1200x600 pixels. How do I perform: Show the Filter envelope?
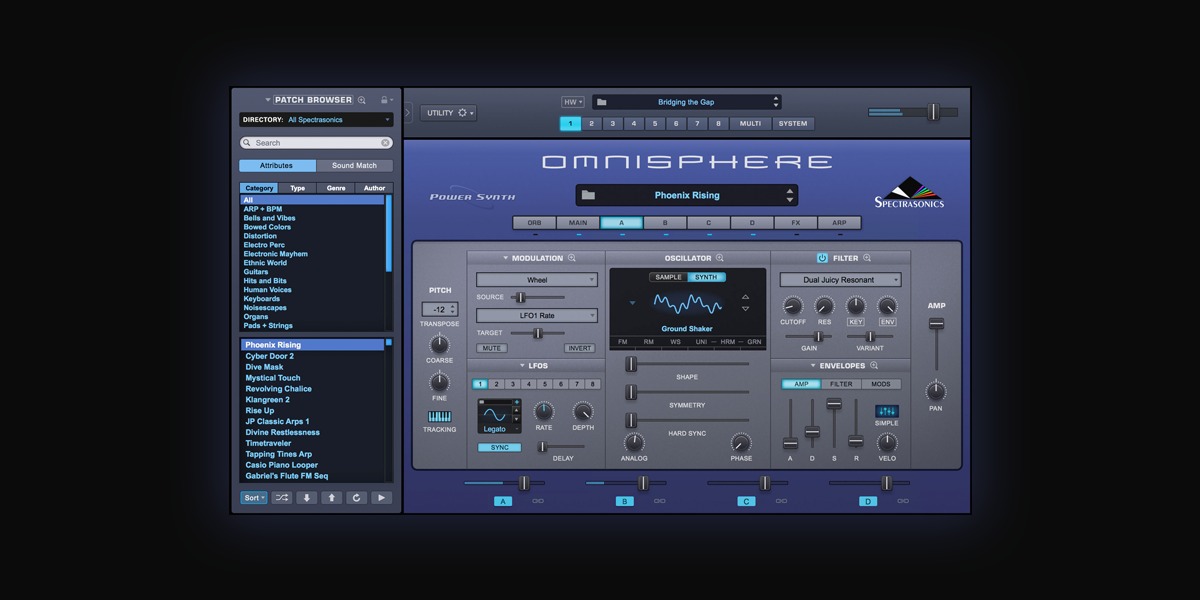[841, 384]
